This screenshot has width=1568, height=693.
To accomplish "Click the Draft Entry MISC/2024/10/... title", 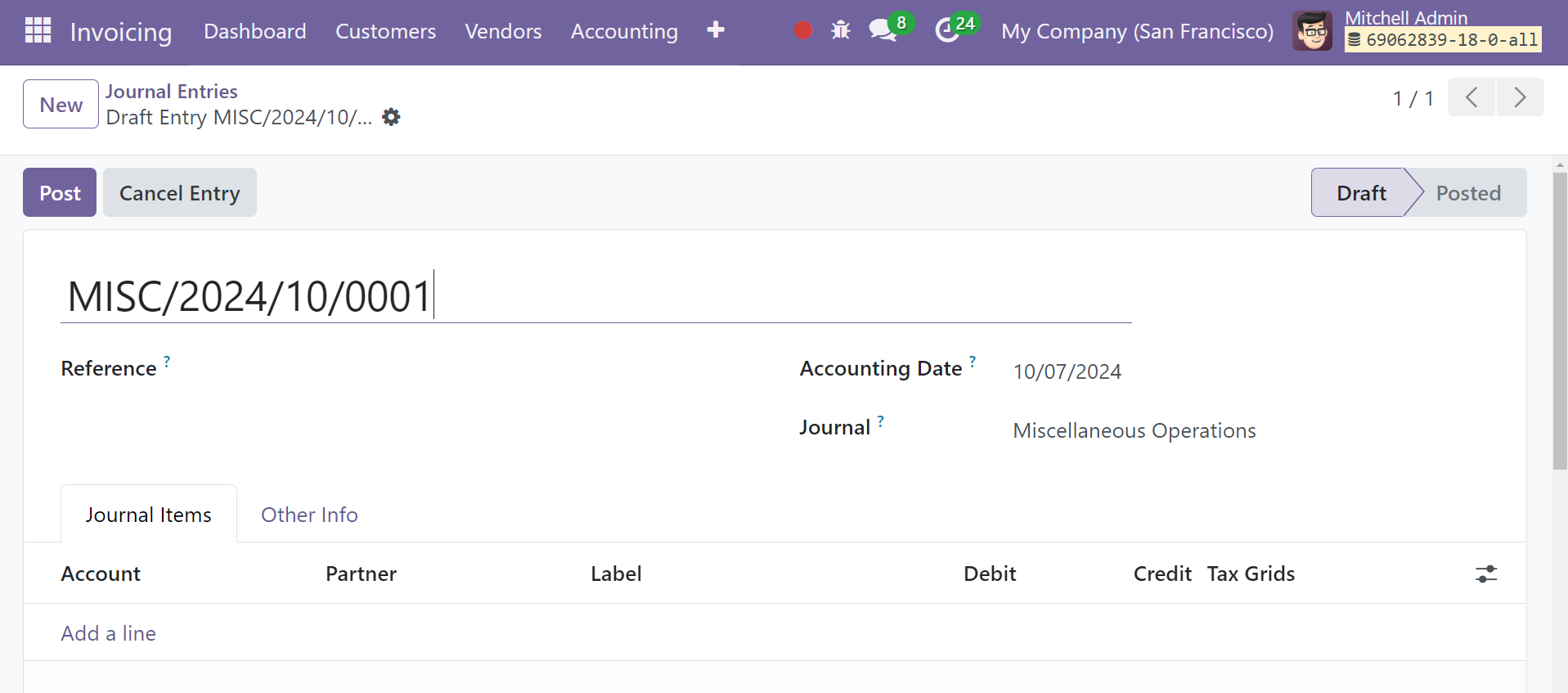I will tap(239, 117).
